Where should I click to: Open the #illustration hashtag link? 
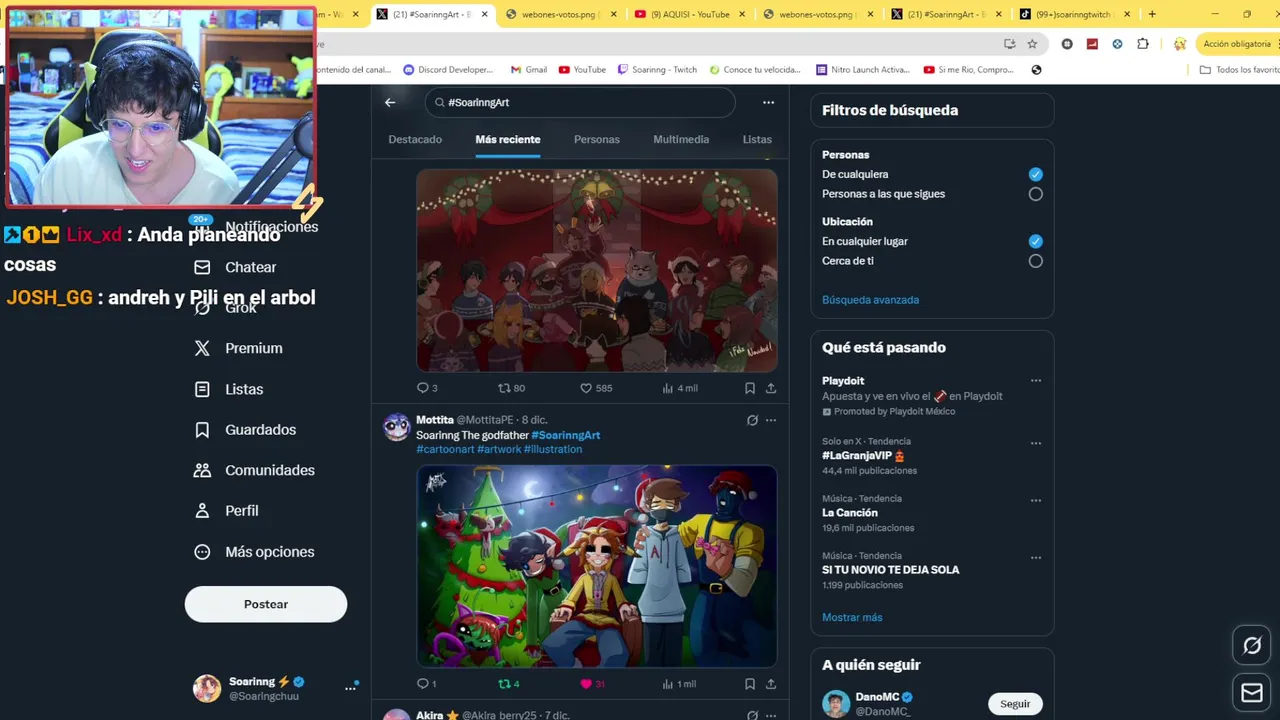click(x=553, y=449)
